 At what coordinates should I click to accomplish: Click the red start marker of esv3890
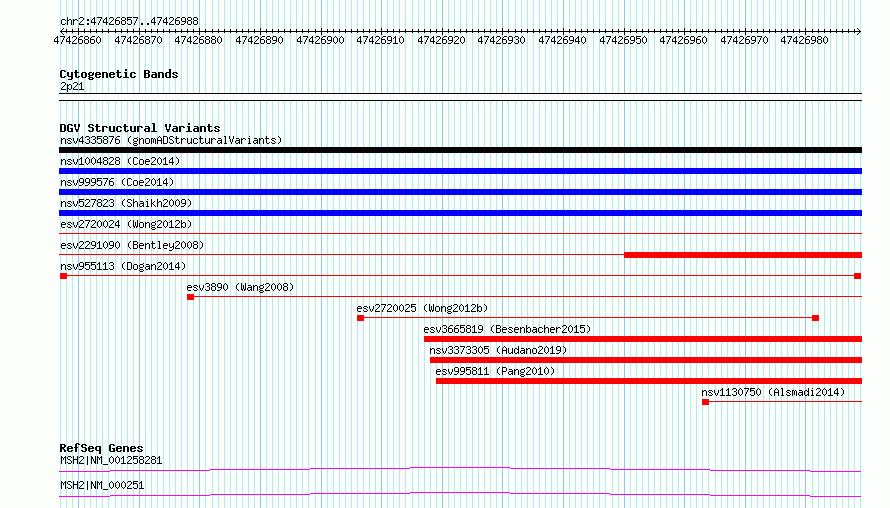point(191,297)
